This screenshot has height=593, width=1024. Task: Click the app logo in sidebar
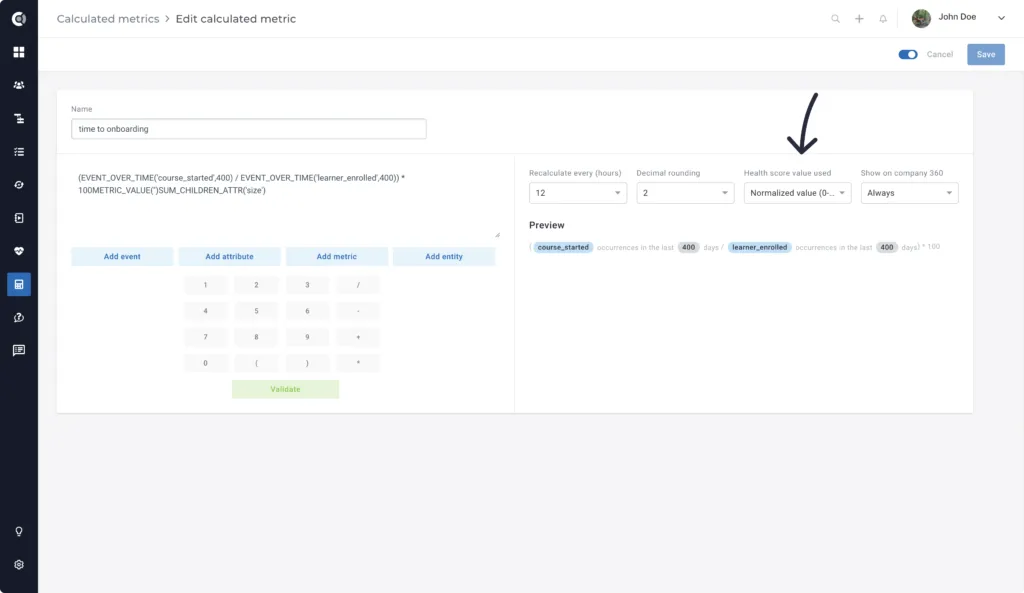(19, 18)
